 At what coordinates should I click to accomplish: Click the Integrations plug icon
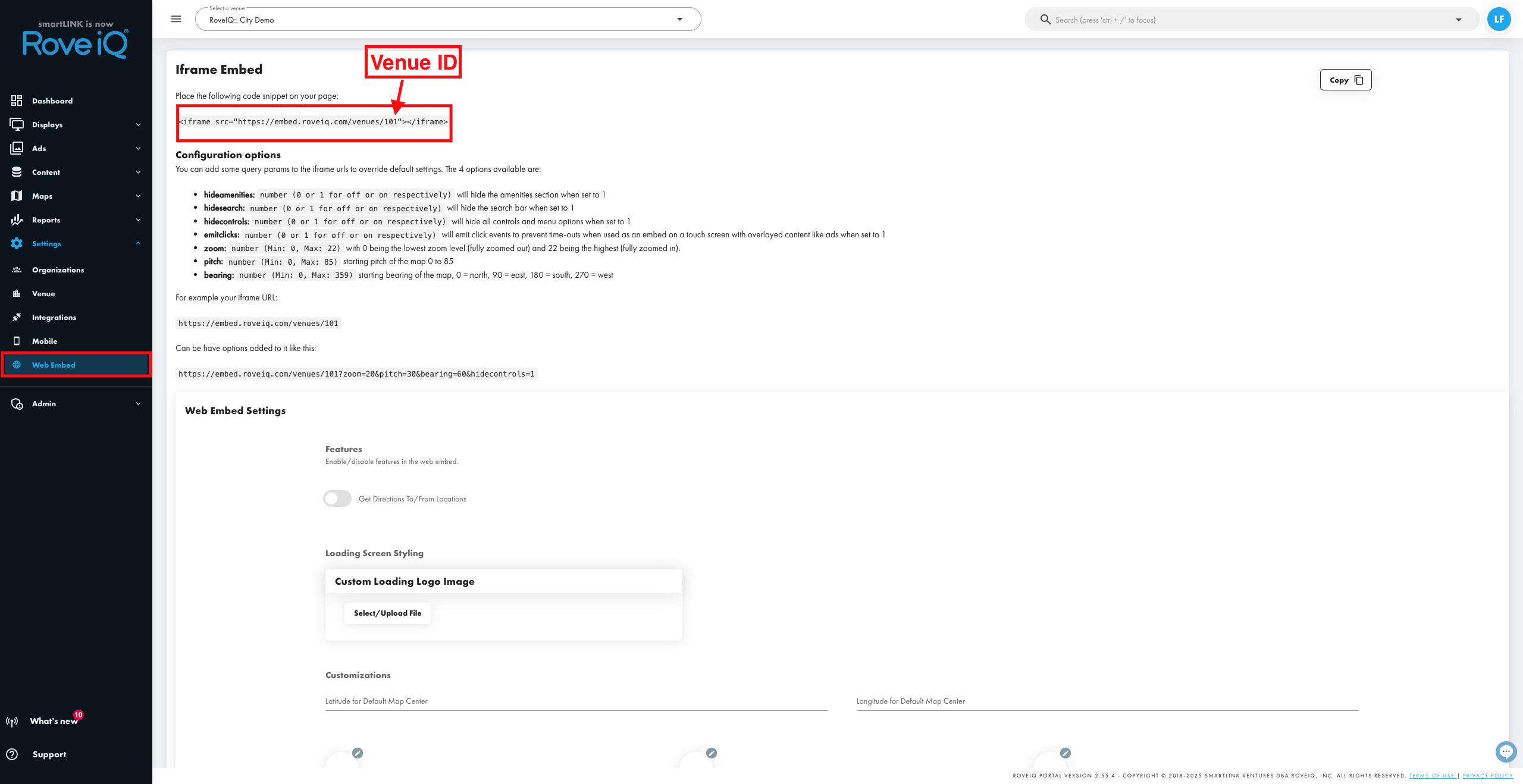point(17,317)
